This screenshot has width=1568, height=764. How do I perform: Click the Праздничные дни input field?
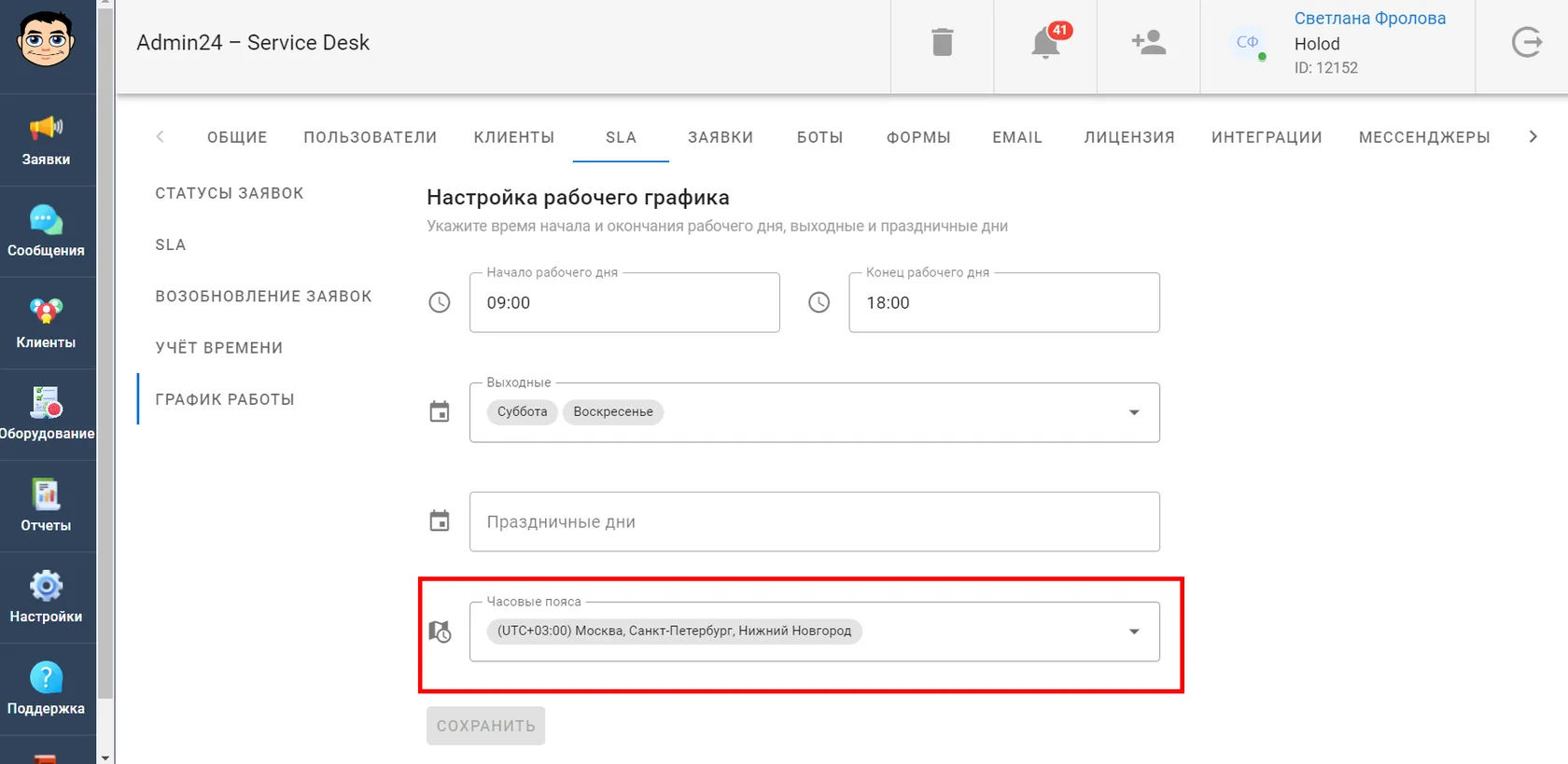point(815,521)
